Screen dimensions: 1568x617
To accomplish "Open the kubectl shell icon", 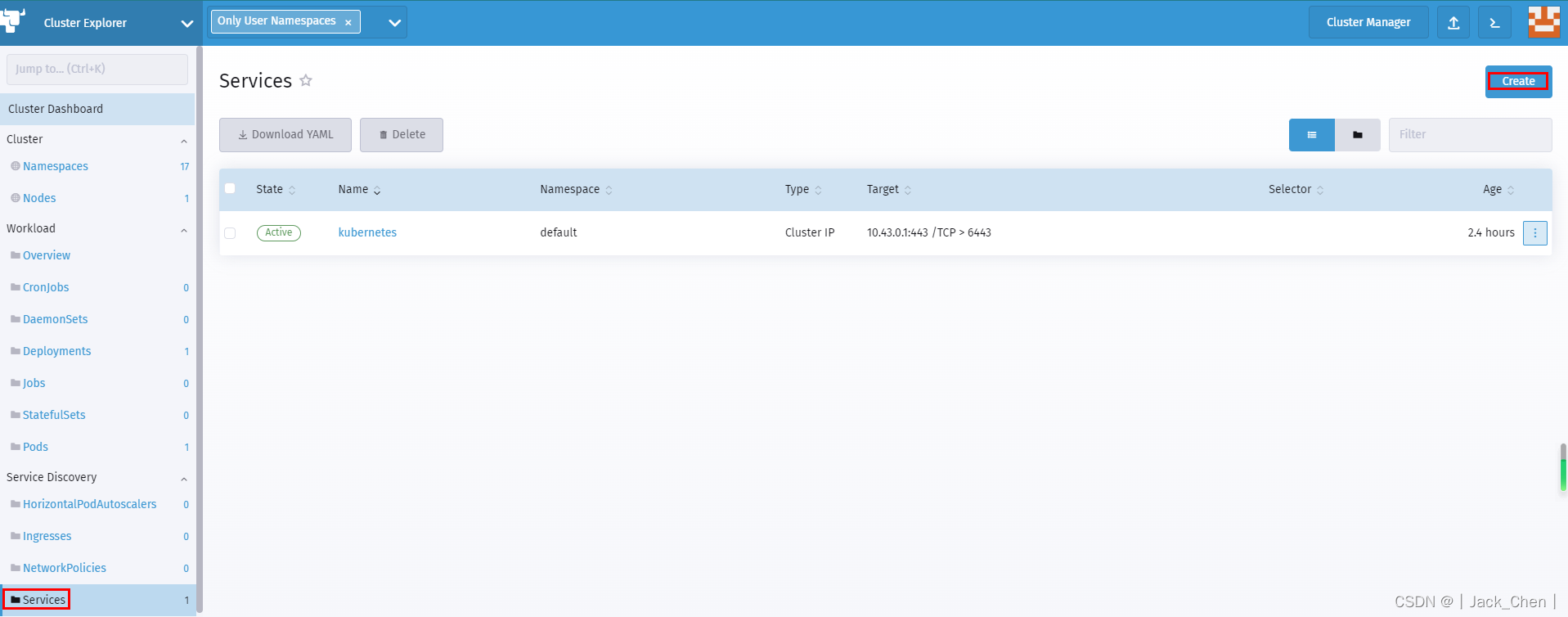I will tap(1494, 23).
